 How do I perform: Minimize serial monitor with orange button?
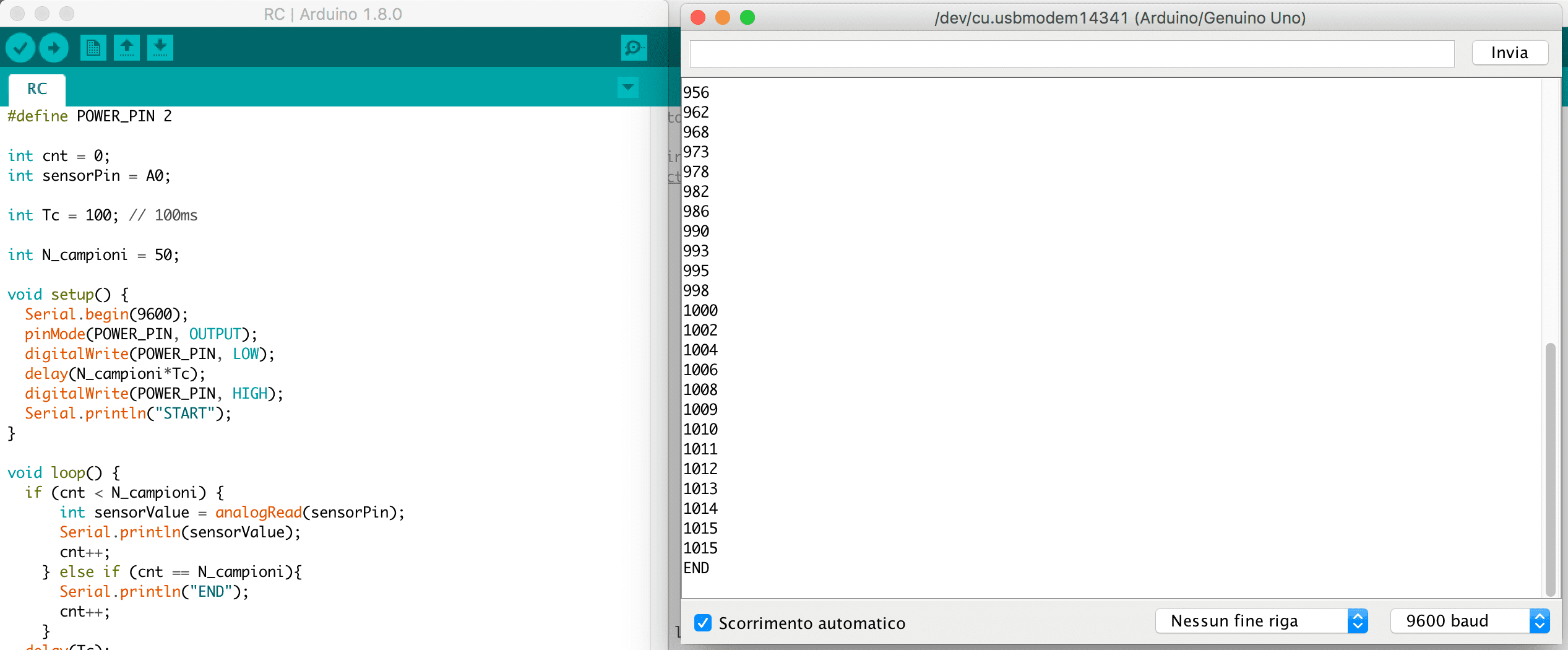point(723,17)
